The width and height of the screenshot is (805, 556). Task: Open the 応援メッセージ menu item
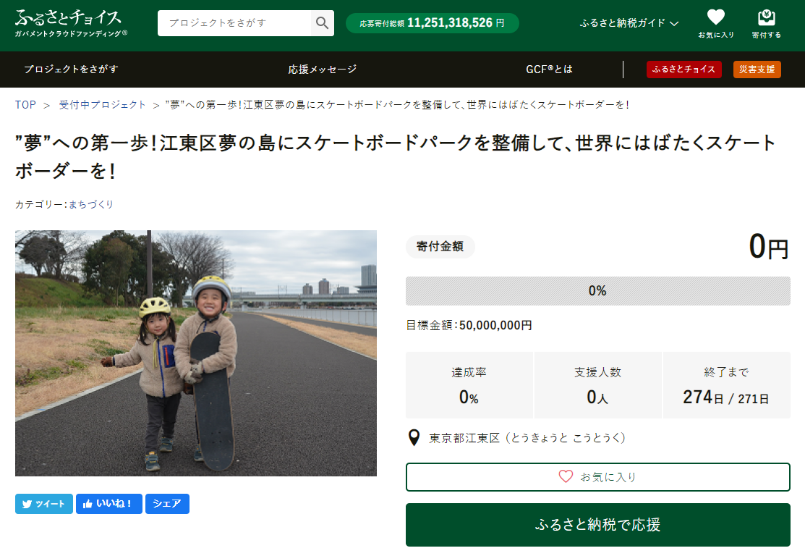click(322, 69)
